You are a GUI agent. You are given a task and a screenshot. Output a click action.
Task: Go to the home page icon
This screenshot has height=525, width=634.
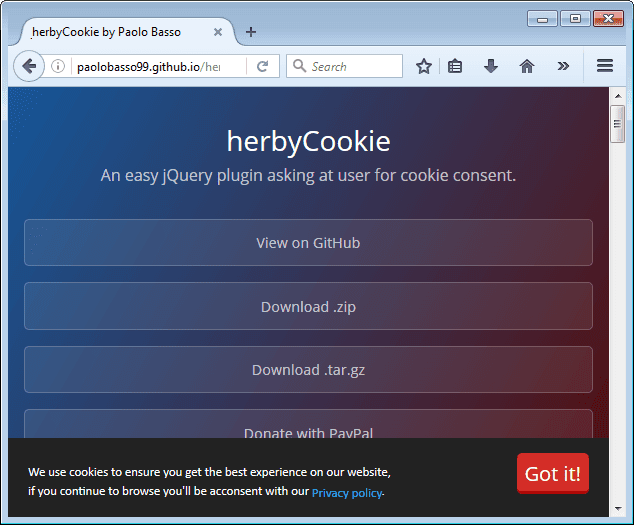pos(527,66)
